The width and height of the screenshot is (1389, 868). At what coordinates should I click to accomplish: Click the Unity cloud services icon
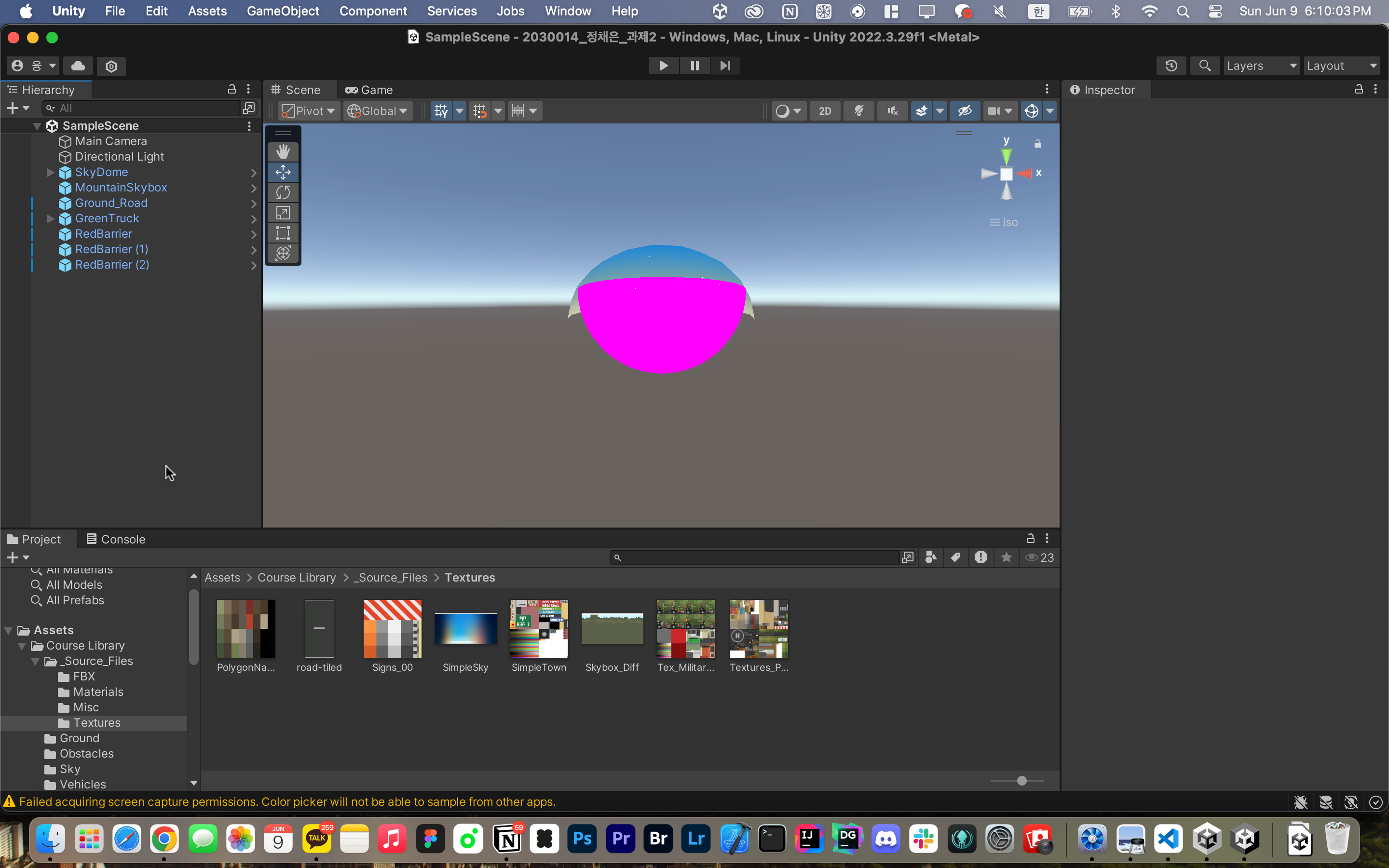[x=78, y=66]
